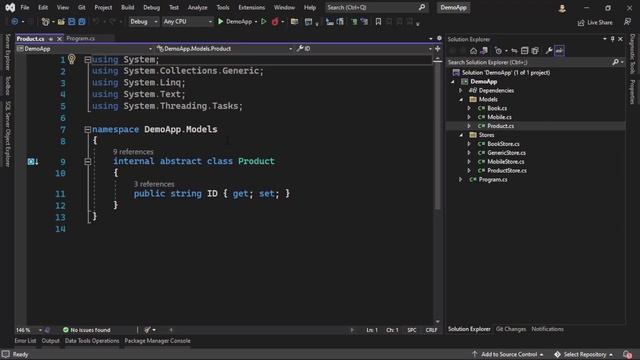Click the Hot Reload flame icon
Viewport: 640px width, 360px height.
pos(275,22)
